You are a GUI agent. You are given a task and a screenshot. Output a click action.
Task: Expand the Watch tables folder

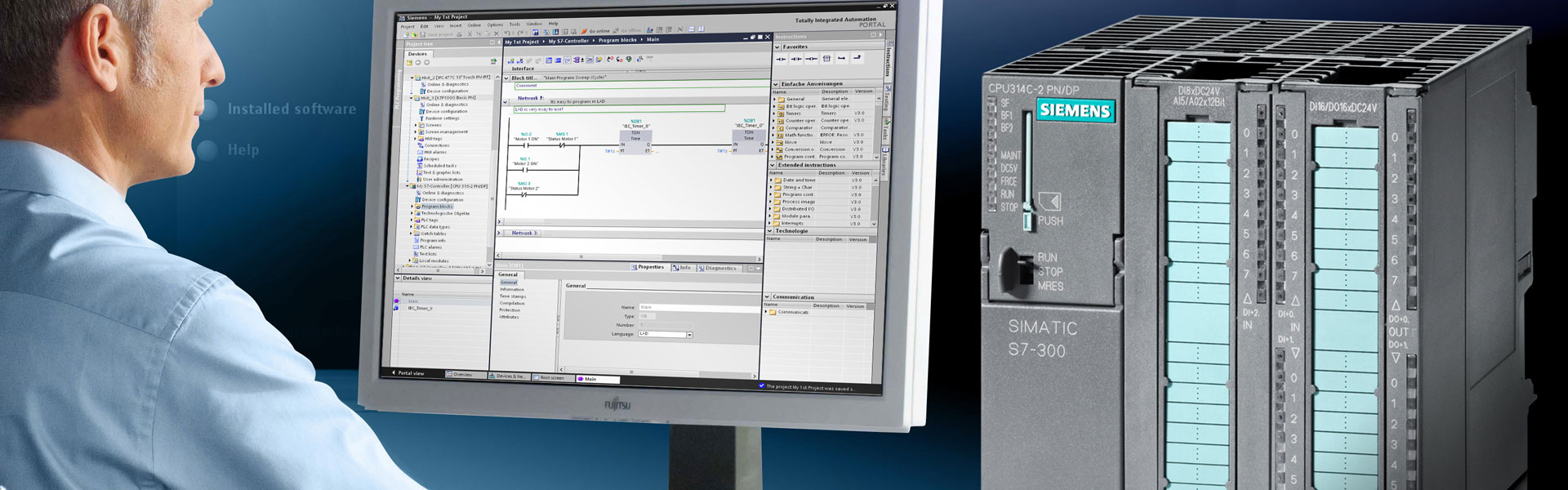pyautogui.click(x=411, y=234)
